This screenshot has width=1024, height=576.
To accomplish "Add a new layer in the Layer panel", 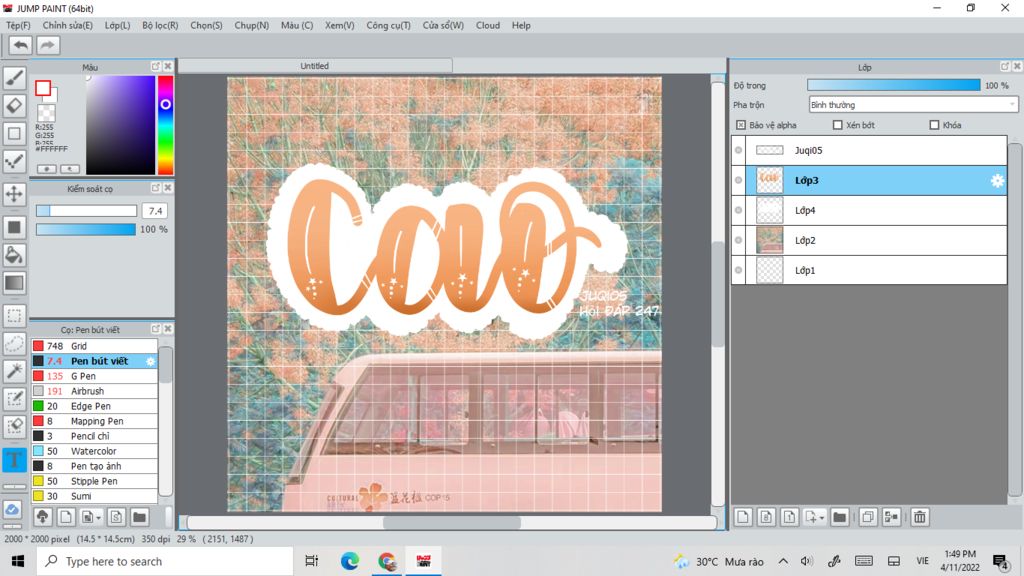I will coord(743,517).
